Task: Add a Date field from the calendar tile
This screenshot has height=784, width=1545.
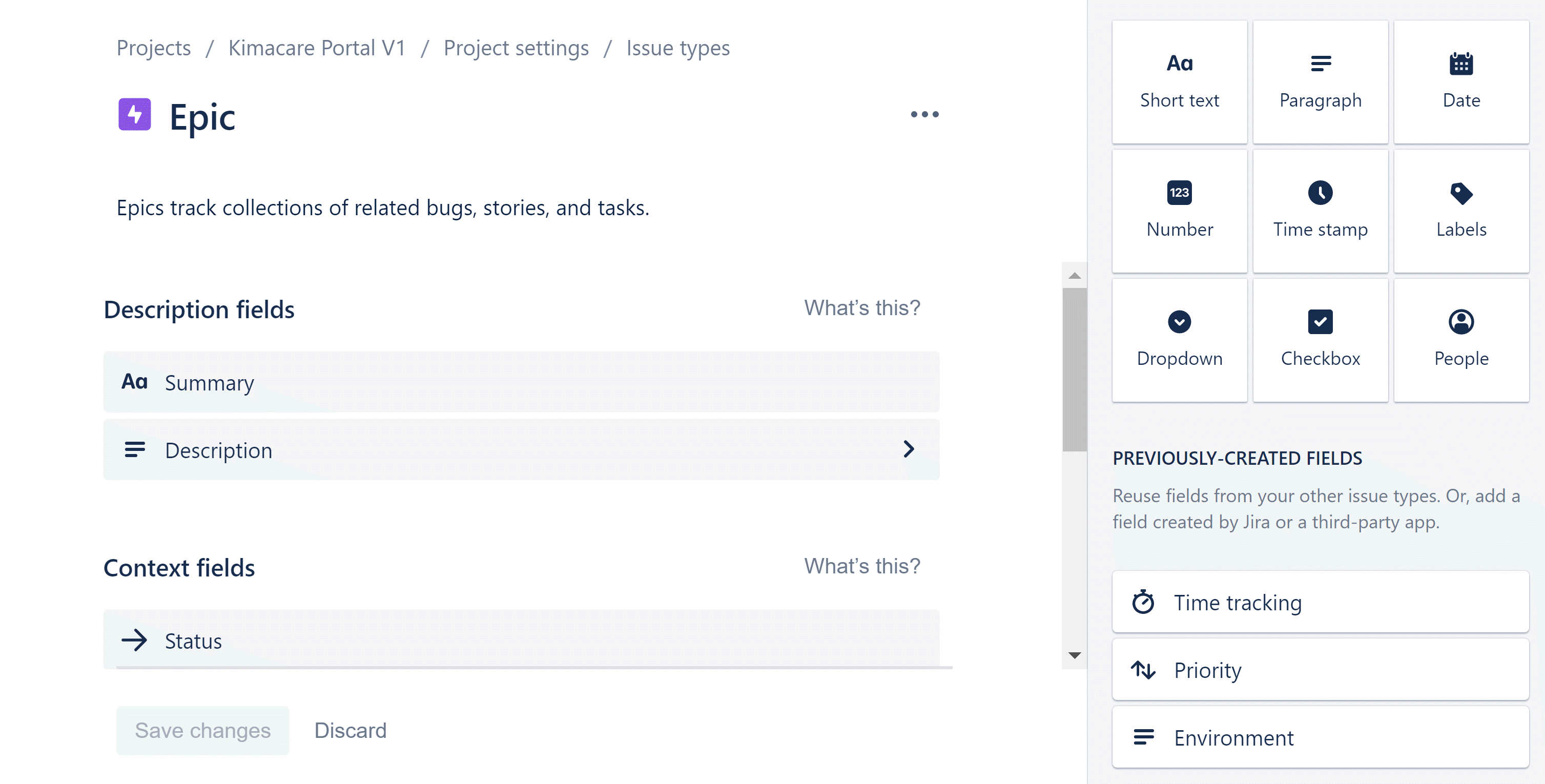Action: (1460, 82)
